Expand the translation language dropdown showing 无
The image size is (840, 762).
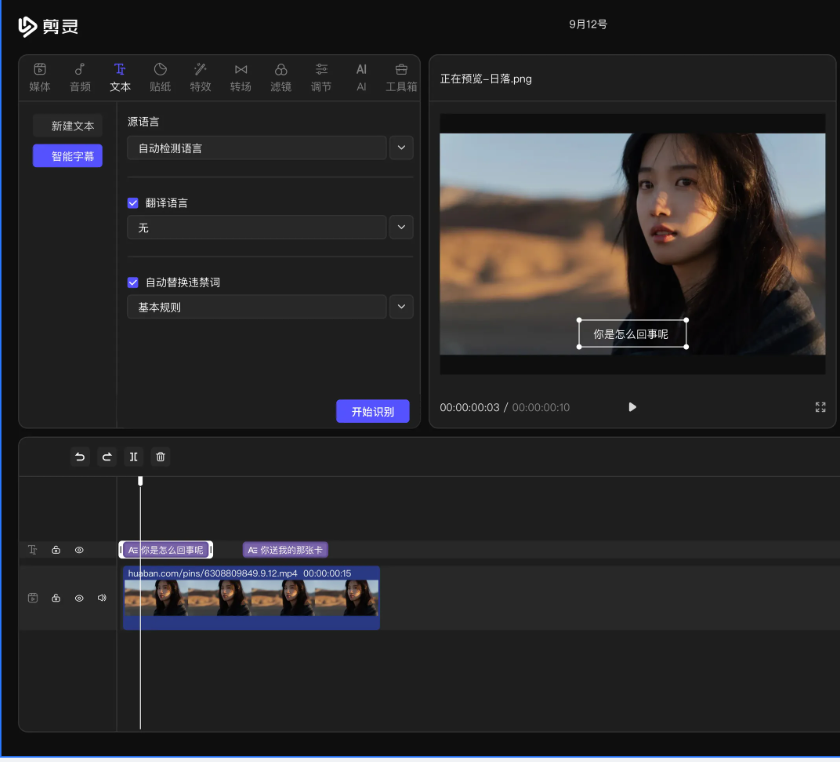pyautogui.click(x=401, y=228)
